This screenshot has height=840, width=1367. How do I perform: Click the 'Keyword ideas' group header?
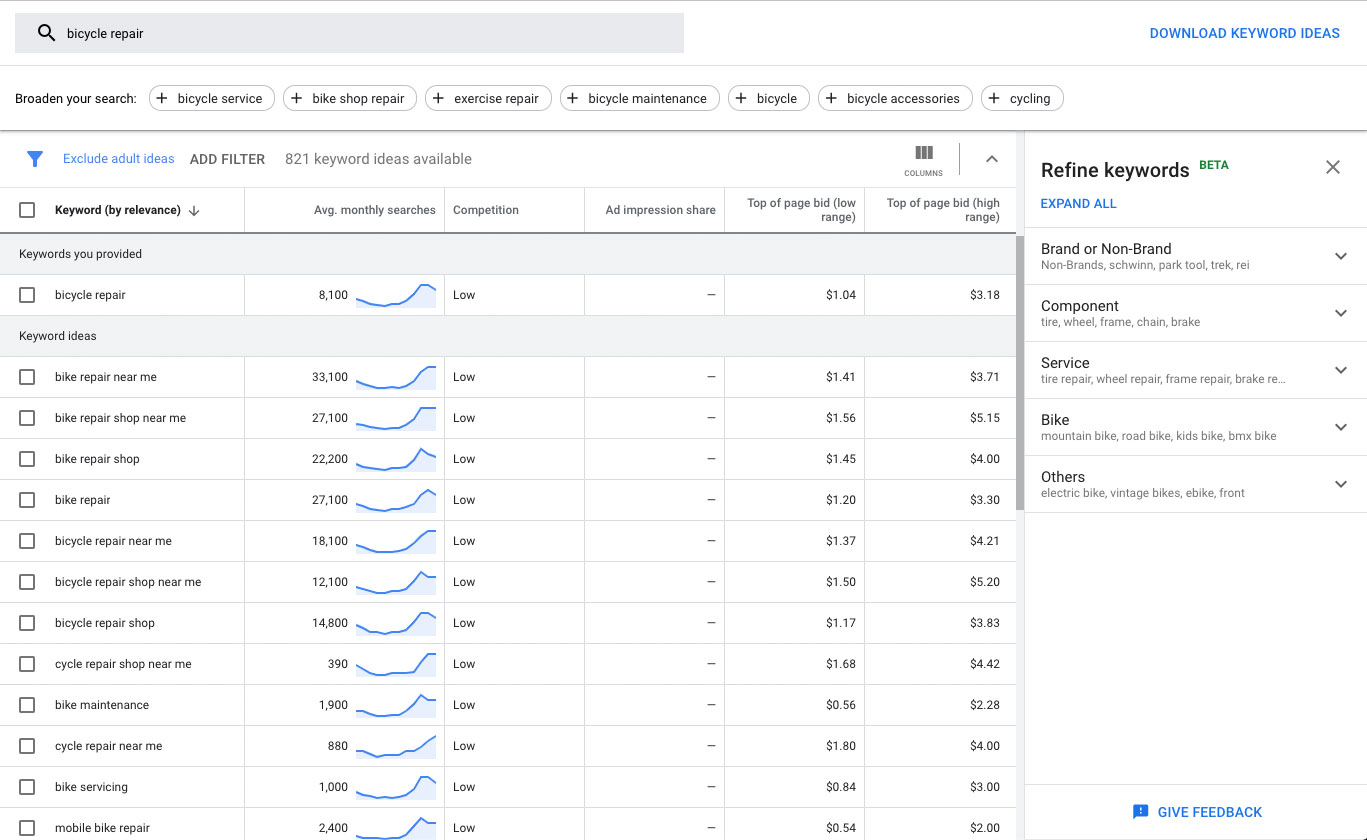(x=58, y=336)
